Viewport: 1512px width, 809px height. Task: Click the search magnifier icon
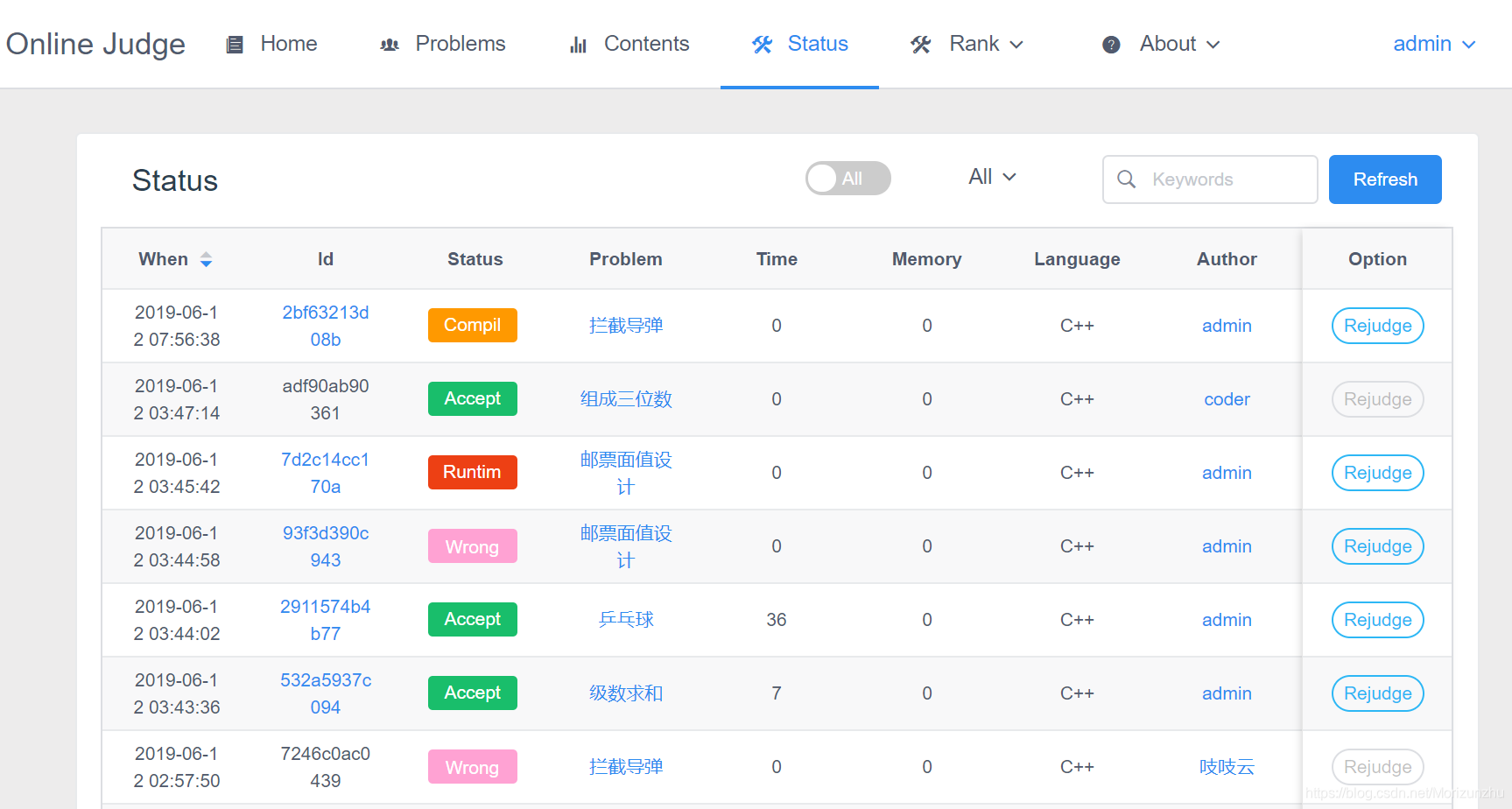click(x=1127, y=179)
